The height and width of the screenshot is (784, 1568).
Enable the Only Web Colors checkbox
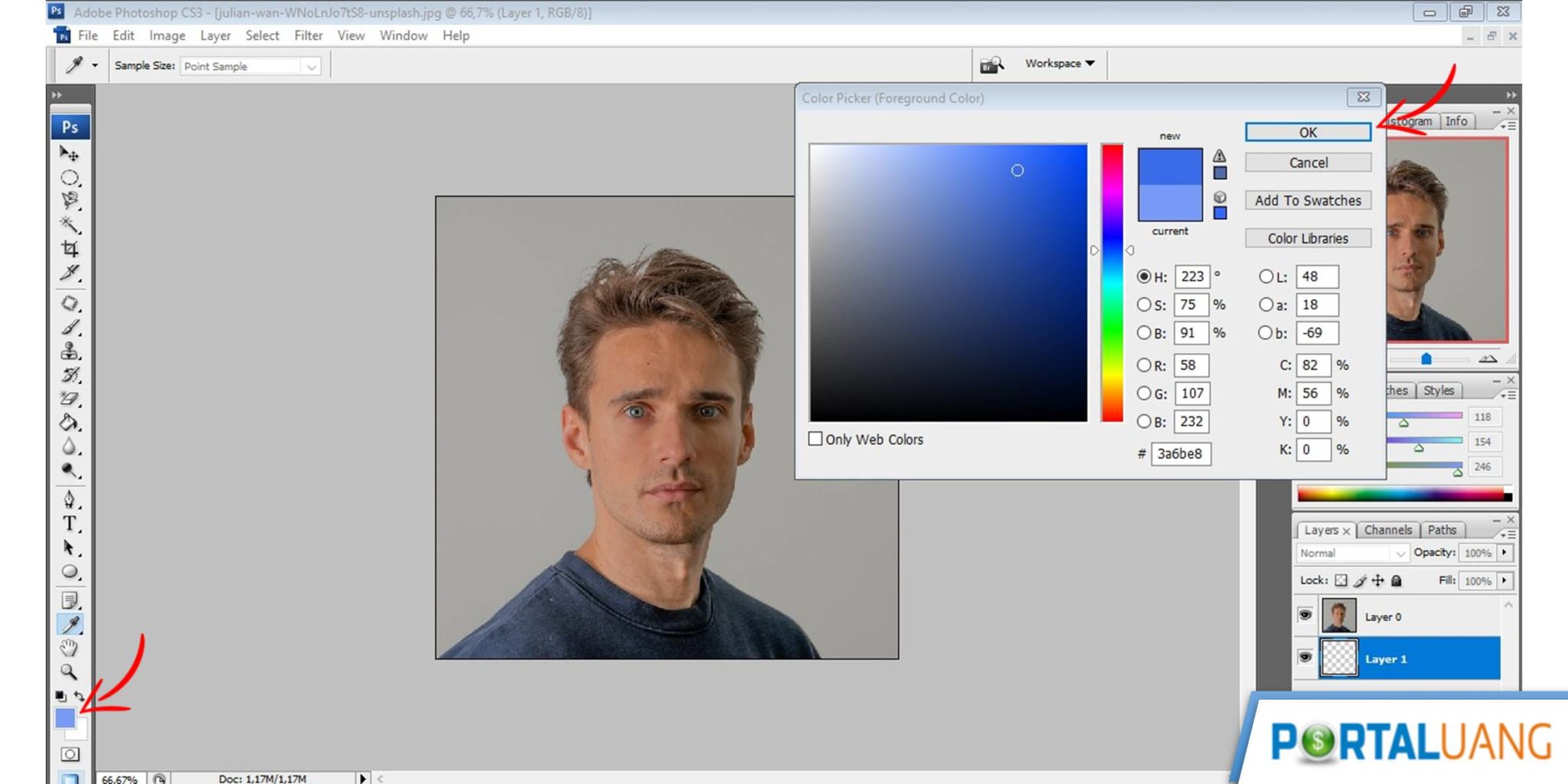tap(815, 439)
